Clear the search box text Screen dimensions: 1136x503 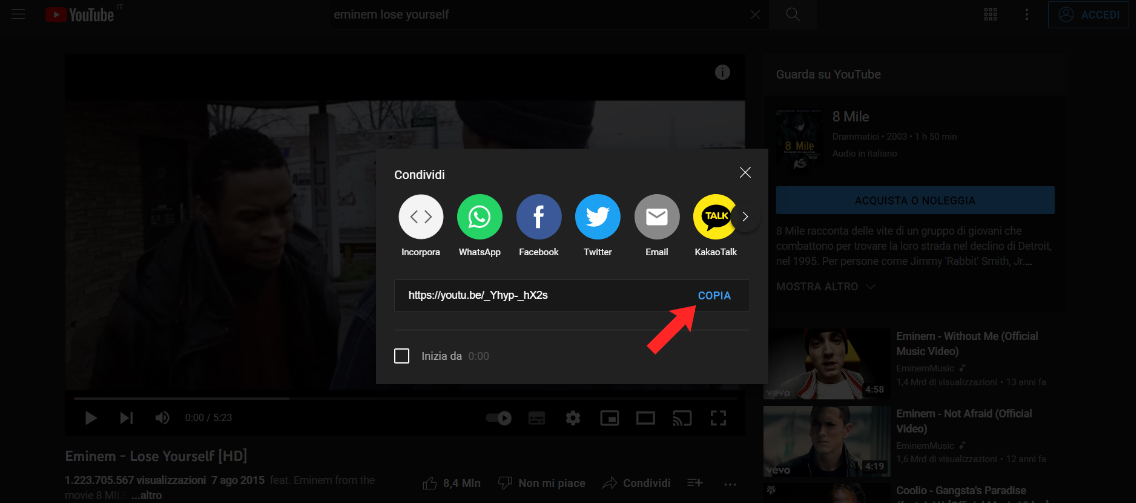pyautogui.click(x=755, y=14)
